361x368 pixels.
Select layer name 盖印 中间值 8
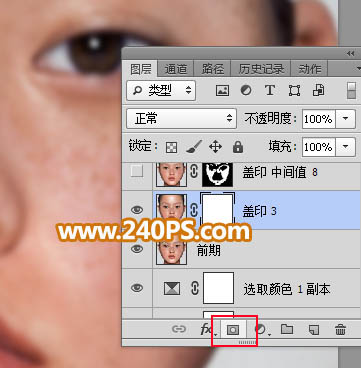(x=280, y=172)
